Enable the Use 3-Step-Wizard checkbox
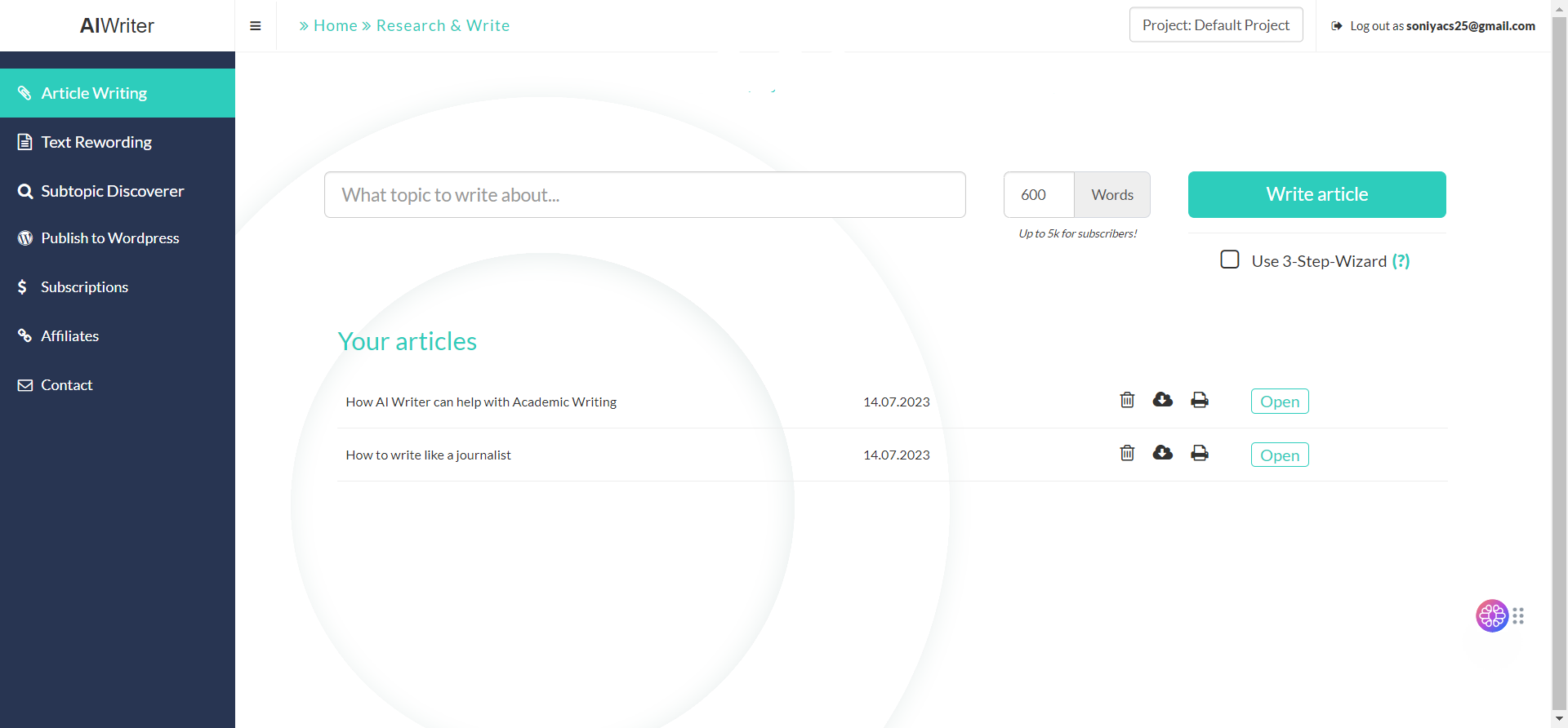Image resolution: width=1568 pixels, height=728 pixels. pos(1230,260)
